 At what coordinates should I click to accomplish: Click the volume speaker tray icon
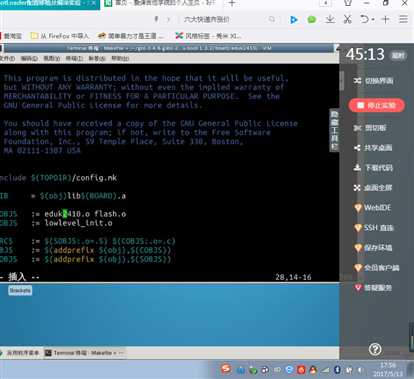[x=361, y=370]
